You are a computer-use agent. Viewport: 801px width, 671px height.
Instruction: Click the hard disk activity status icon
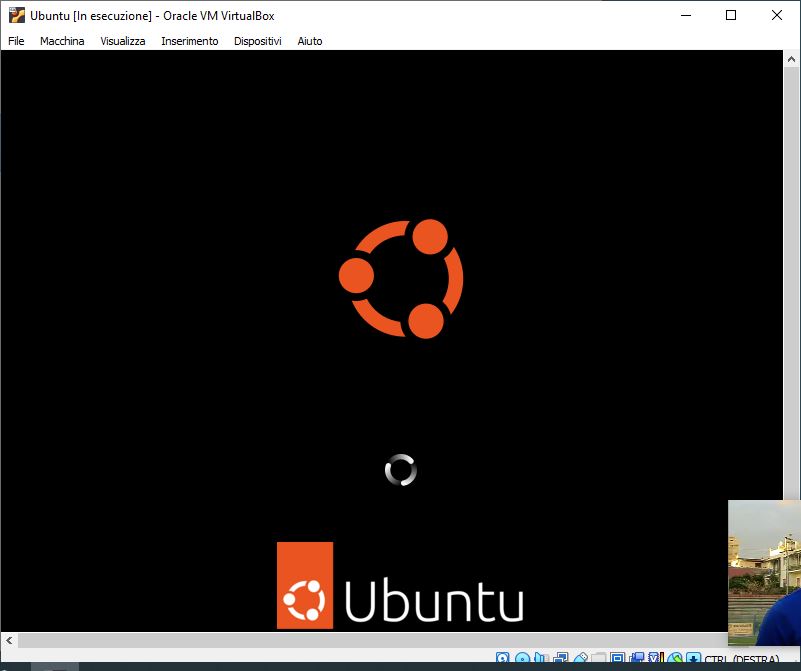pyautogui.click(x=502, y=658)
